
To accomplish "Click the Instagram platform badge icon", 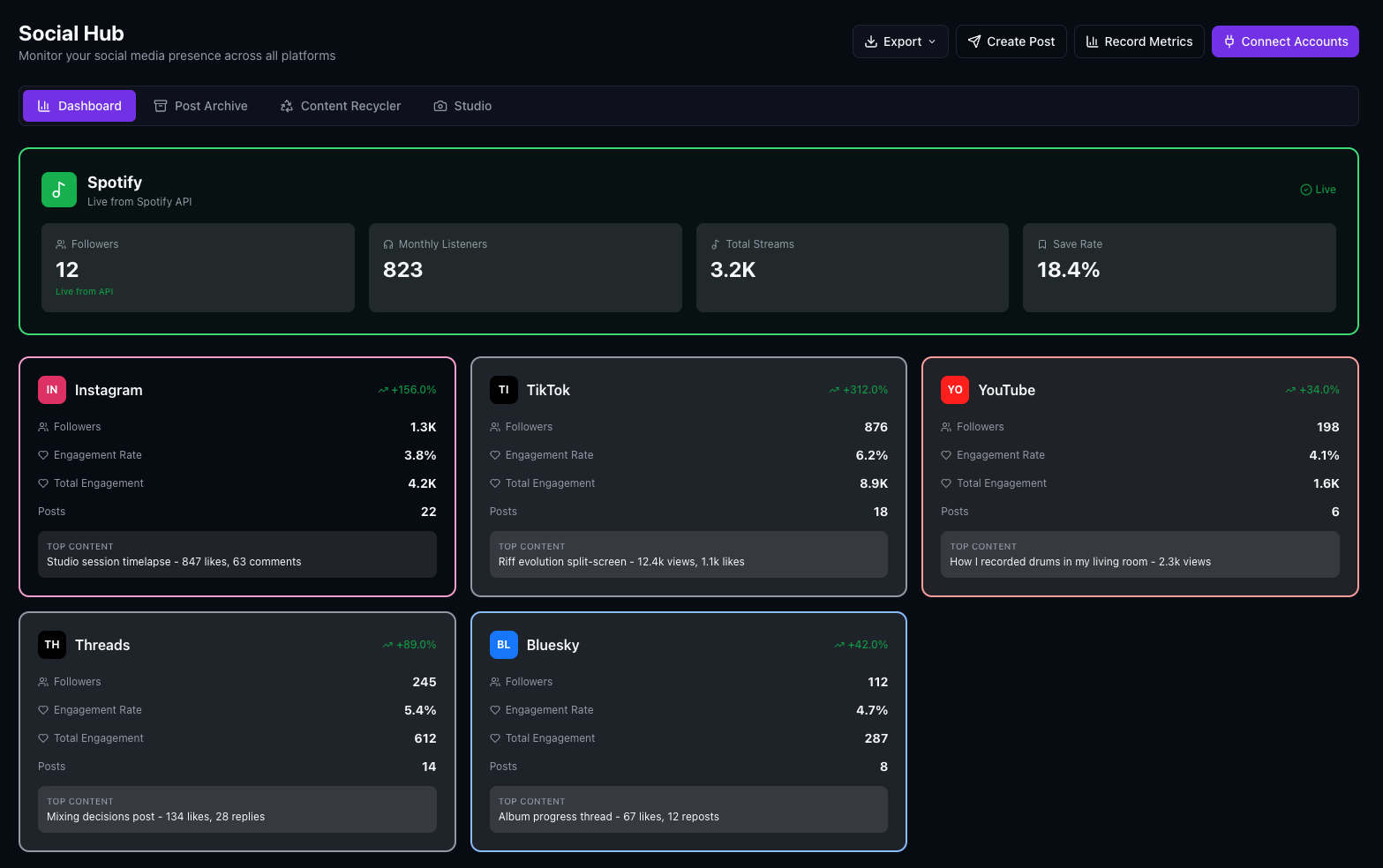I will point(51,389).
